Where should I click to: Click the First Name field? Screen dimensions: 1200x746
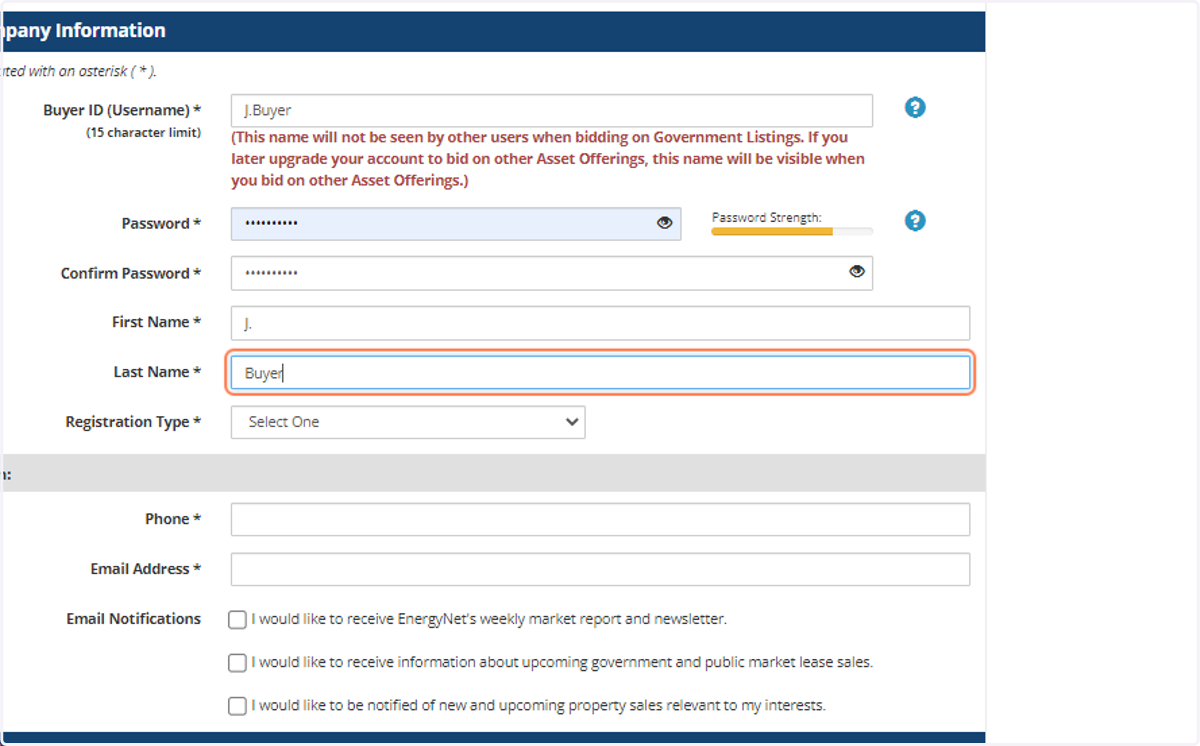[600, 323]
